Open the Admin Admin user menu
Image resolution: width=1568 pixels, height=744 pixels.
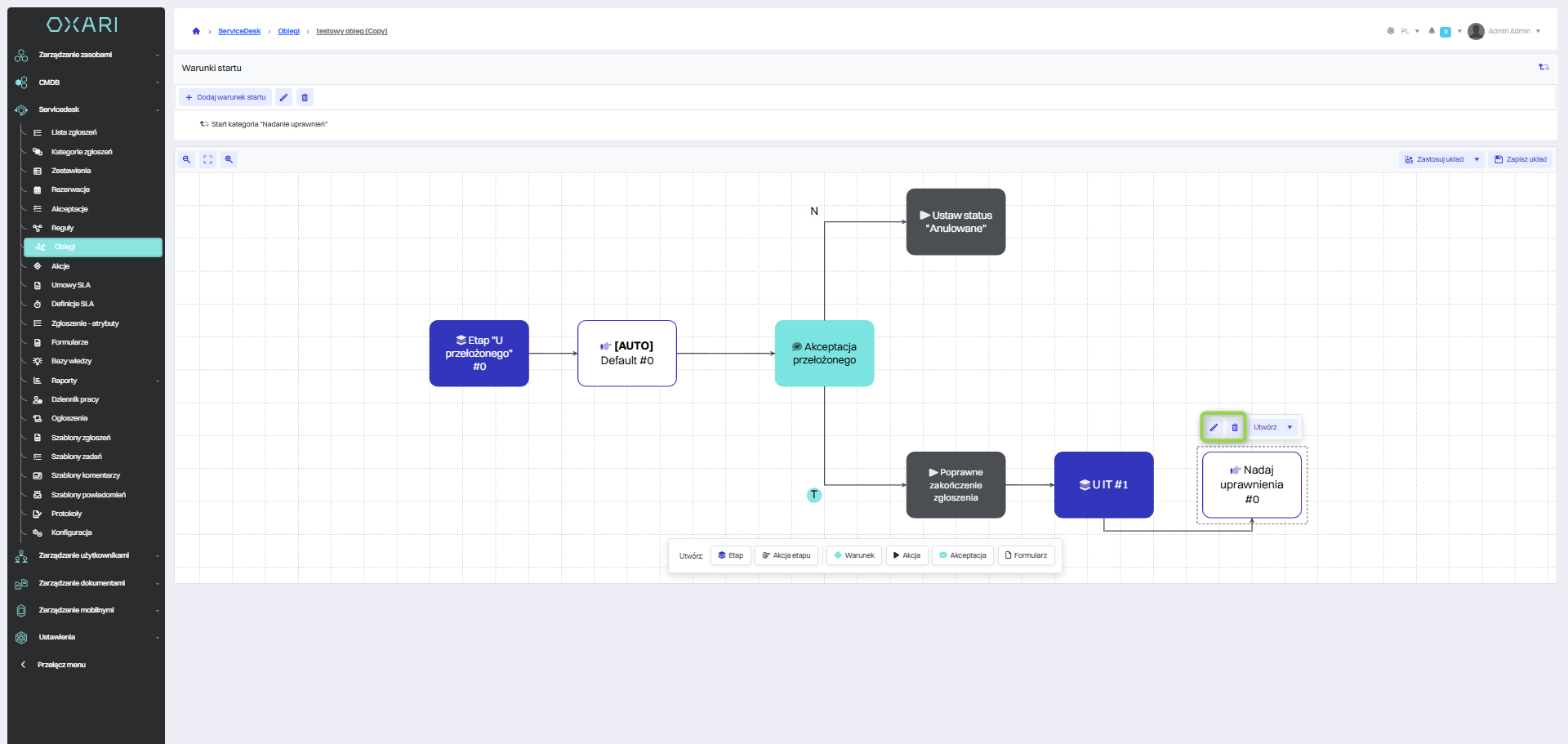(x=1508, y=31)
